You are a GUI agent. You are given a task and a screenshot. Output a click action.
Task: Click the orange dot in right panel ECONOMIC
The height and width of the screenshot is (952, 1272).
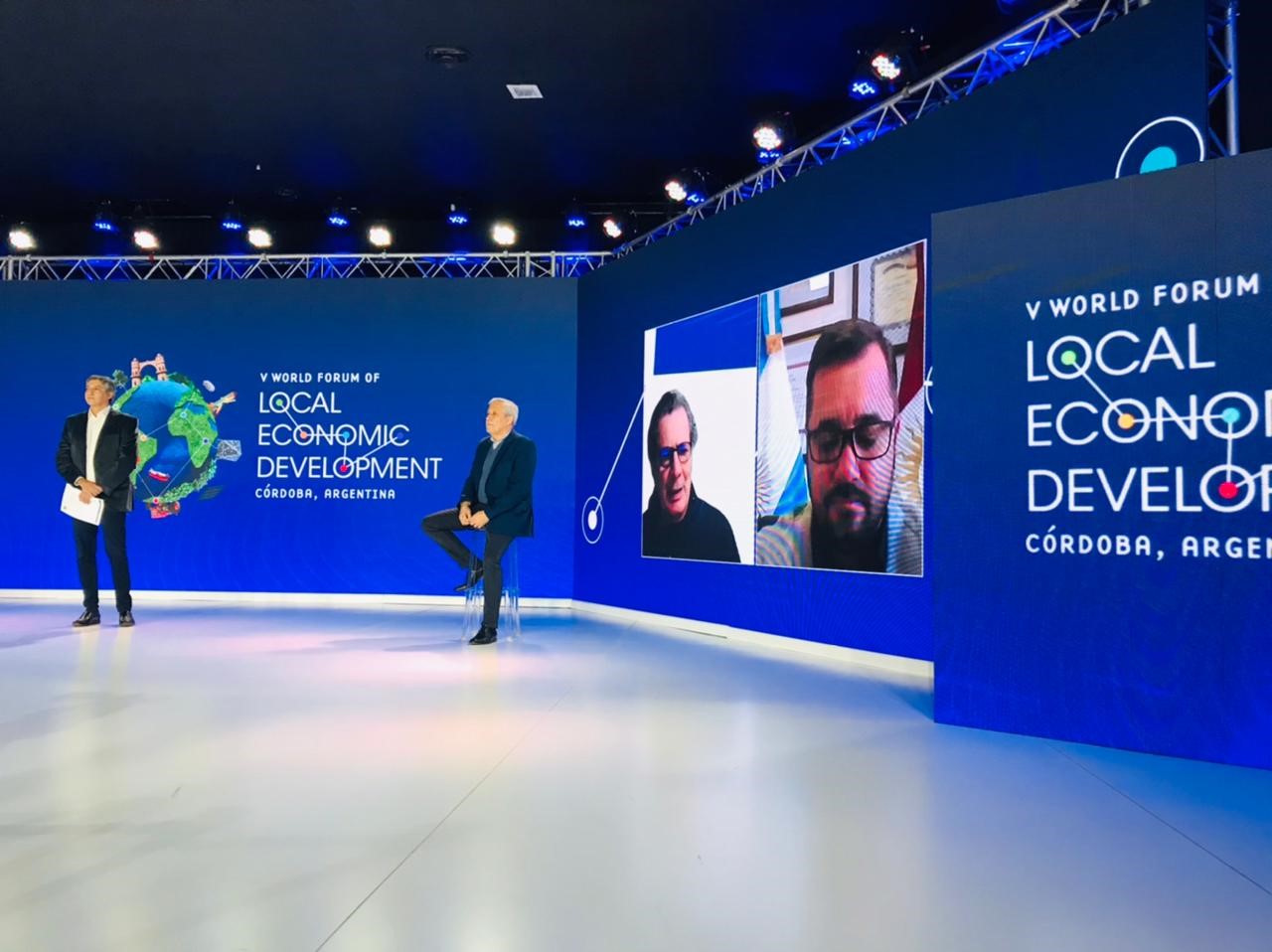click(x=1126, y=421)
